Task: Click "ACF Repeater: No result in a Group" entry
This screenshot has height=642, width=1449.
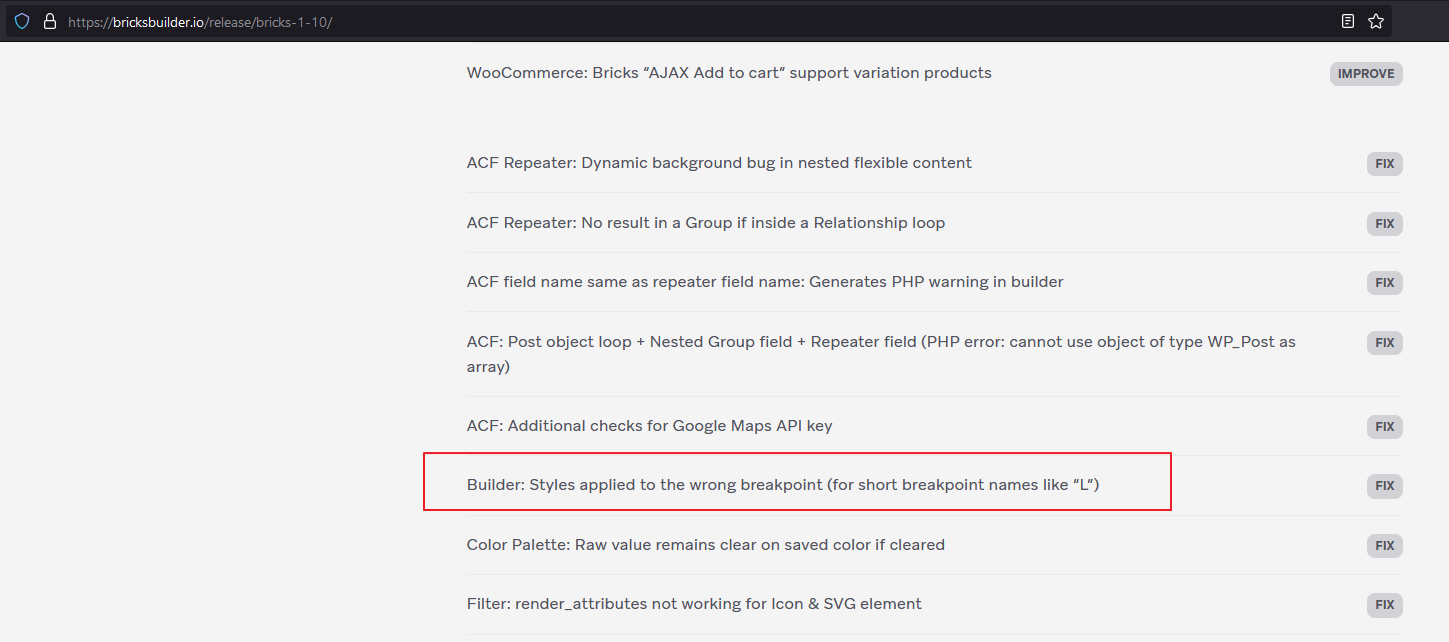Action: click(706, 223)
